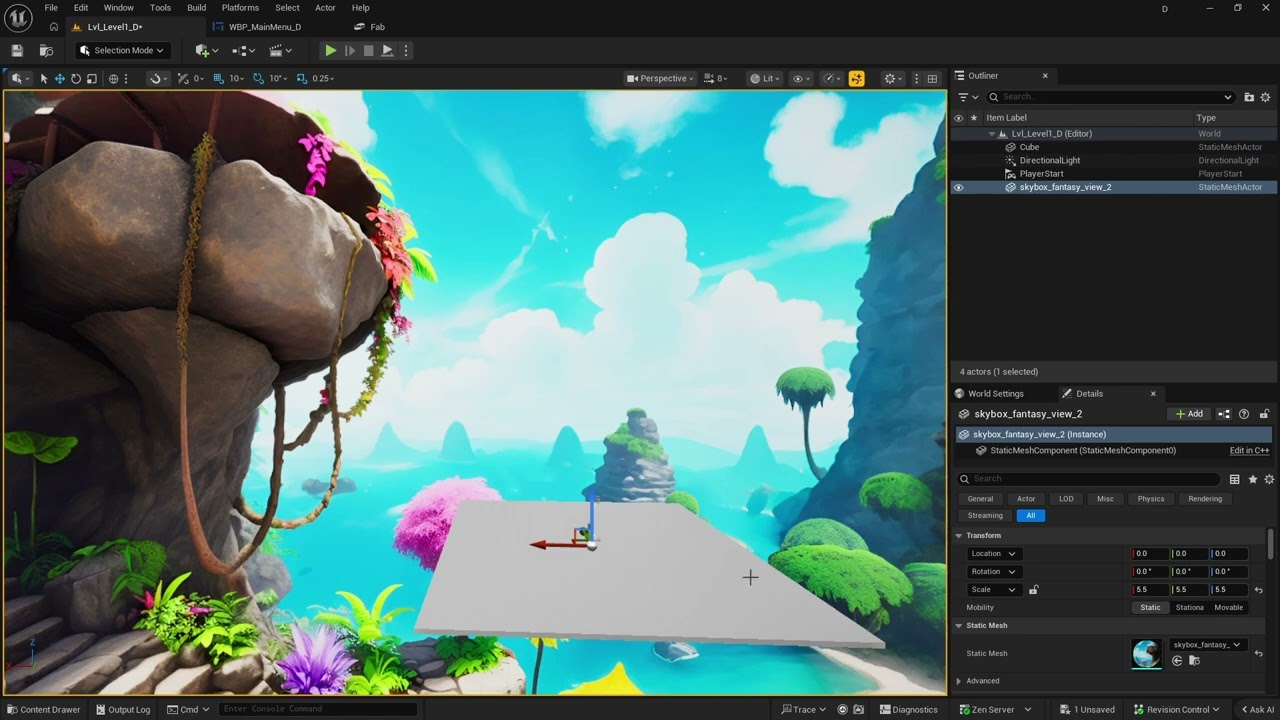Select the Scale tool in viewport toolbar
The width and height of the screenshot is (1280, 720).
pos(92,78)
